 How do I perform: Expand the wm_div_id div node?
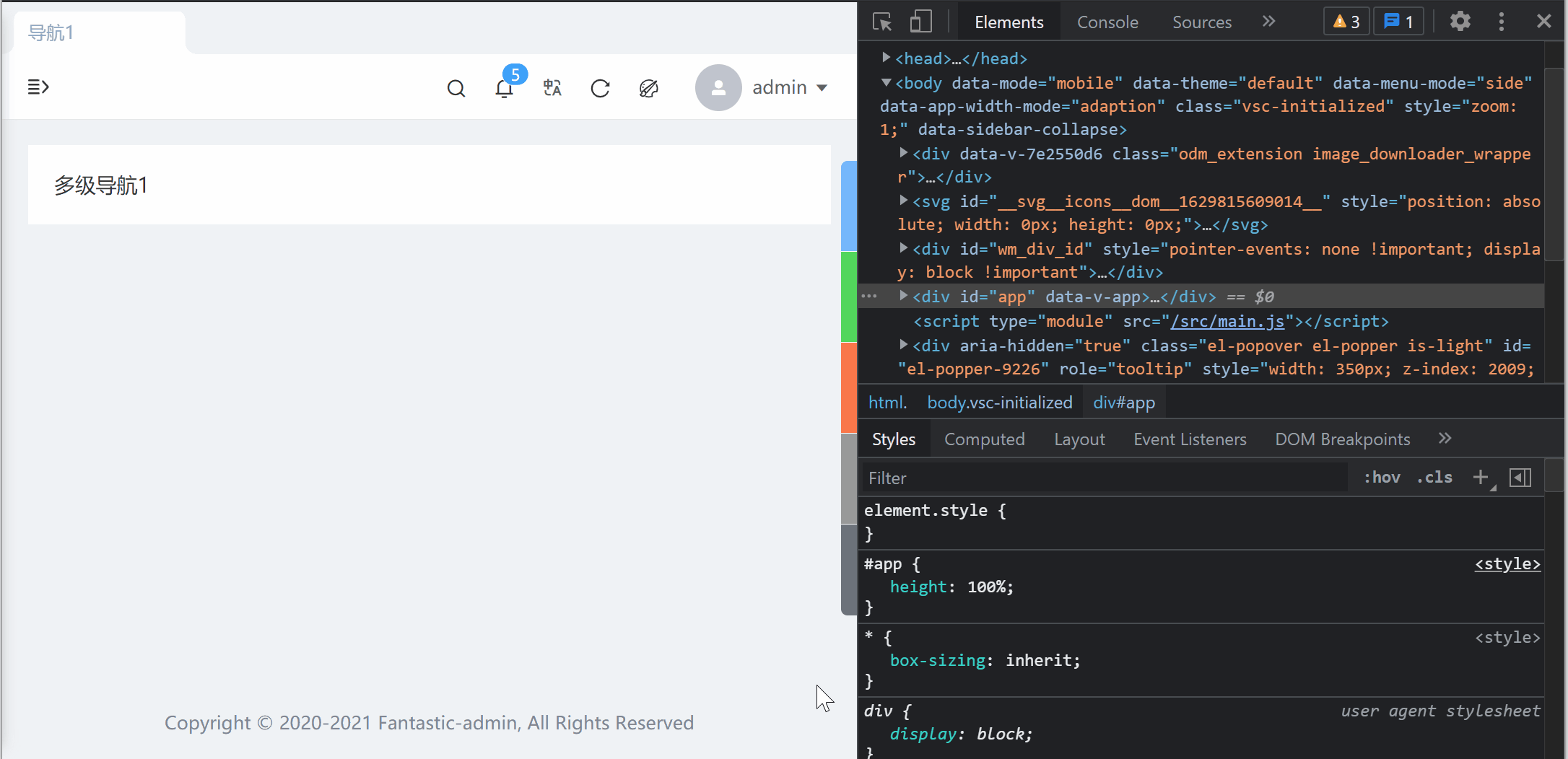[903, 248]
